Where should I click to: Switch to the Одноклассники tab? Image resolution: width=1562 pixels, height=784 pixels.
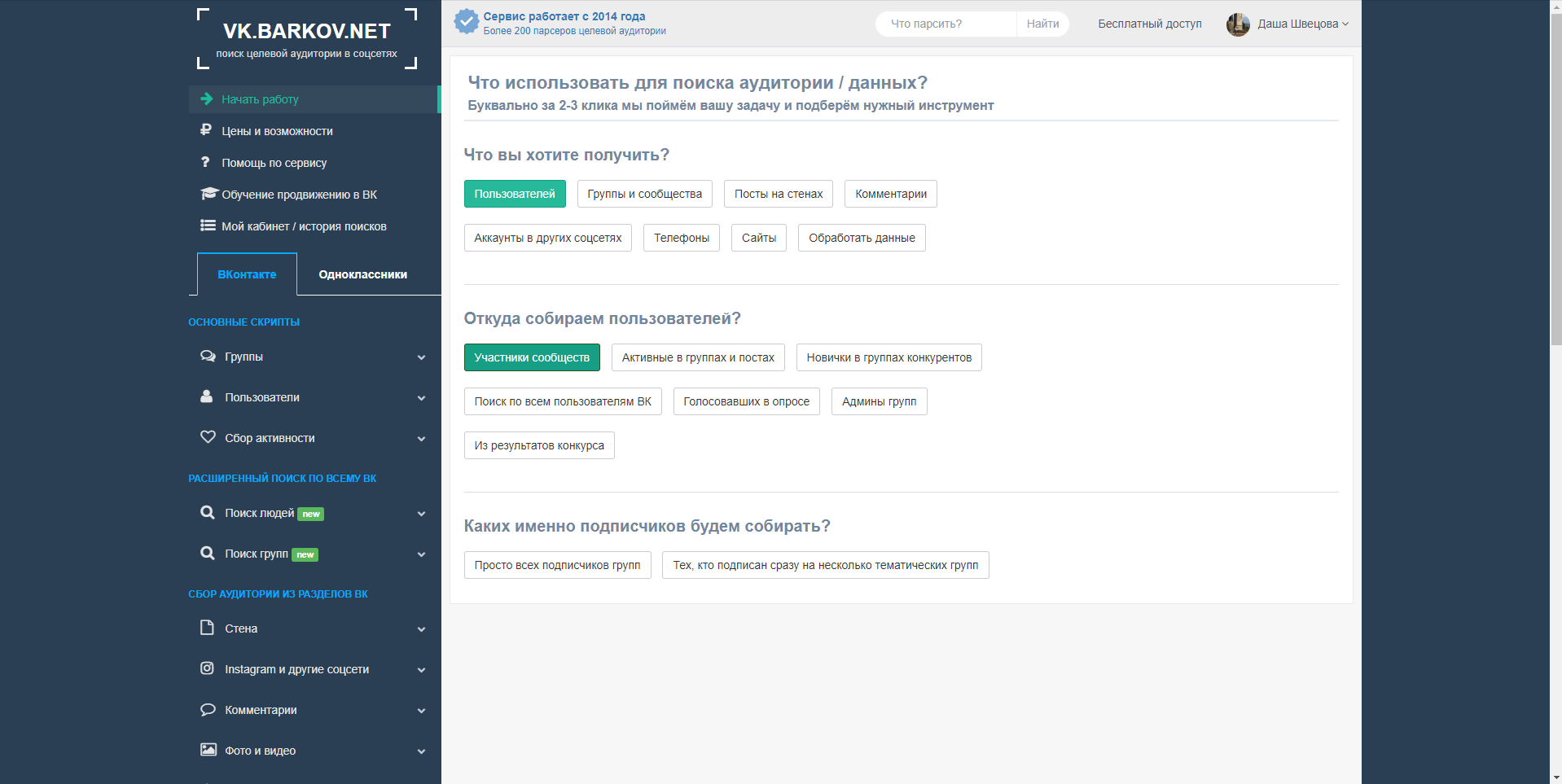tap(362, 274)
